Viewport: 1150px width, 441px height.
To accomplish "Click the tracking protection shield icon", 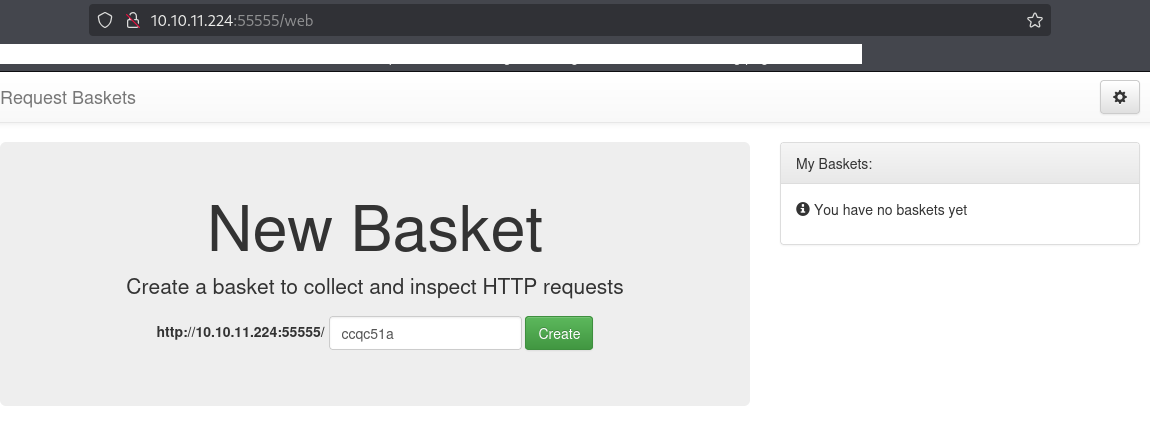I will (x=104, y=20).
